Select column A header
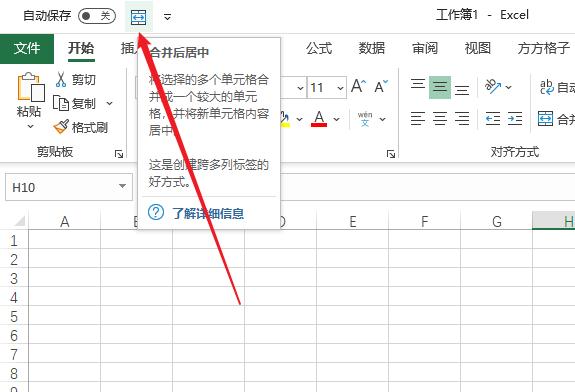This screenshot has width=575, height=392. point(65,221)
